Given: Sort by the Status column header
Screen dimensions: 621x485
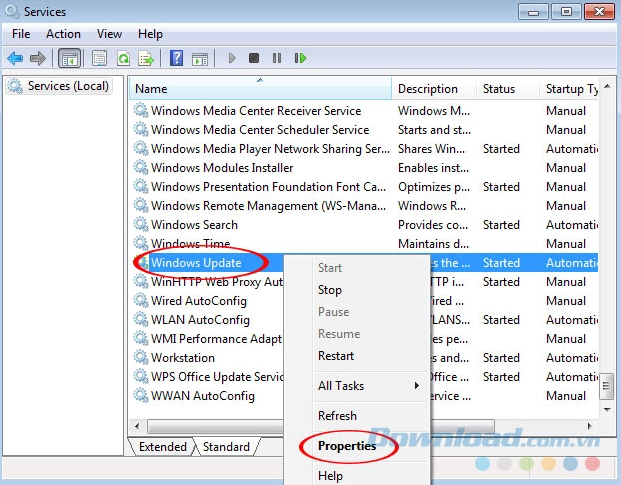Looking at the screenshot, I should (508, 89).
